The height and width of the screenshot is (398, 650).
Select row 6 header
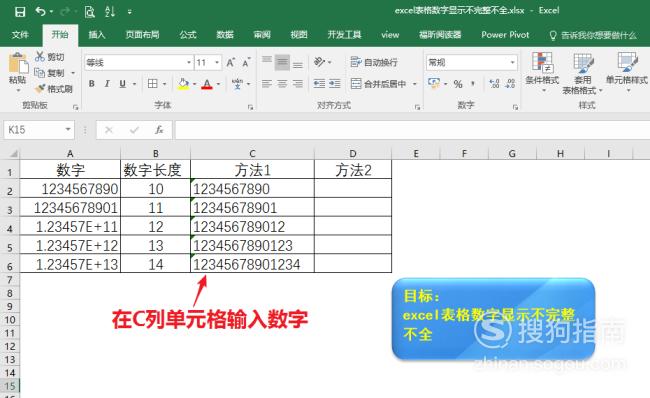click(x=10, y=265)
